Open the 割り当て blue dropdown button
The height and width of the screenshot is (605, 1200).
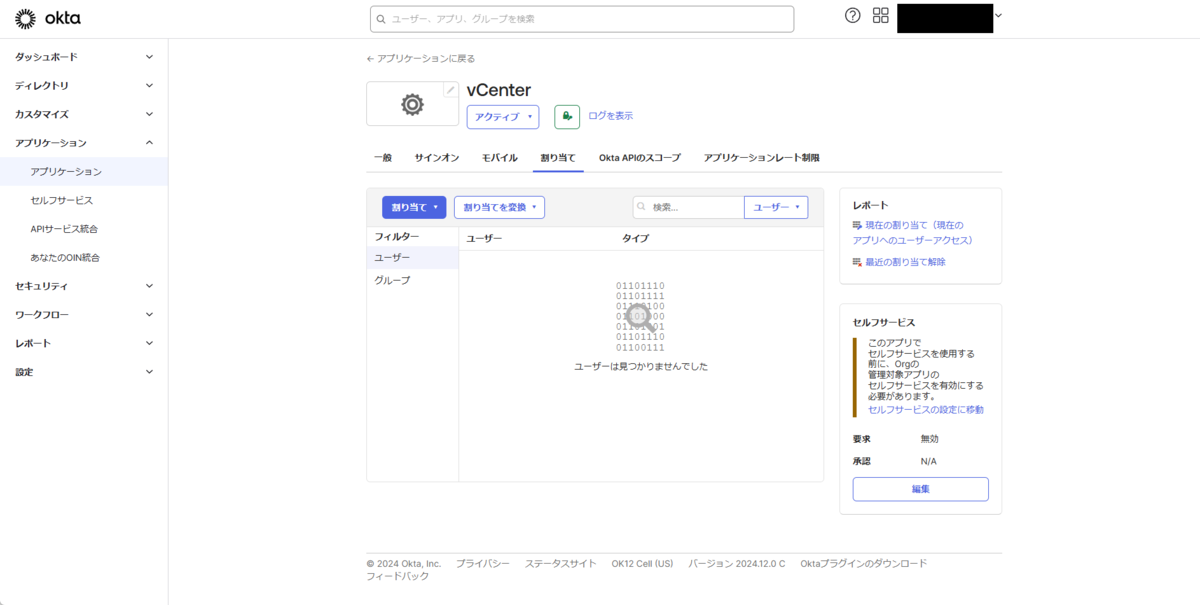(414, 207)
